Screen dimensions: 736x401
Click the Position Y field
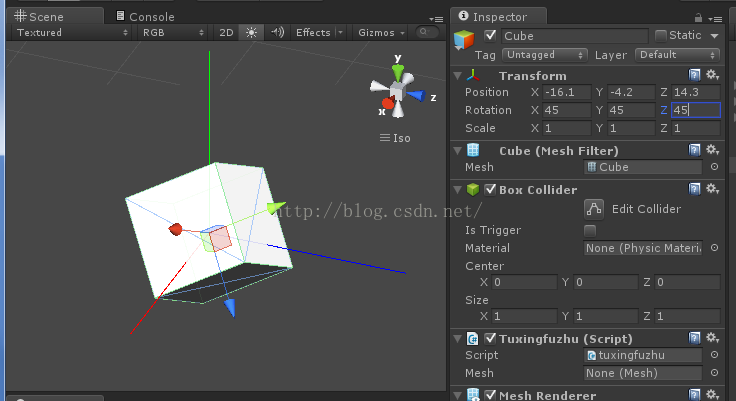[631, 93]
